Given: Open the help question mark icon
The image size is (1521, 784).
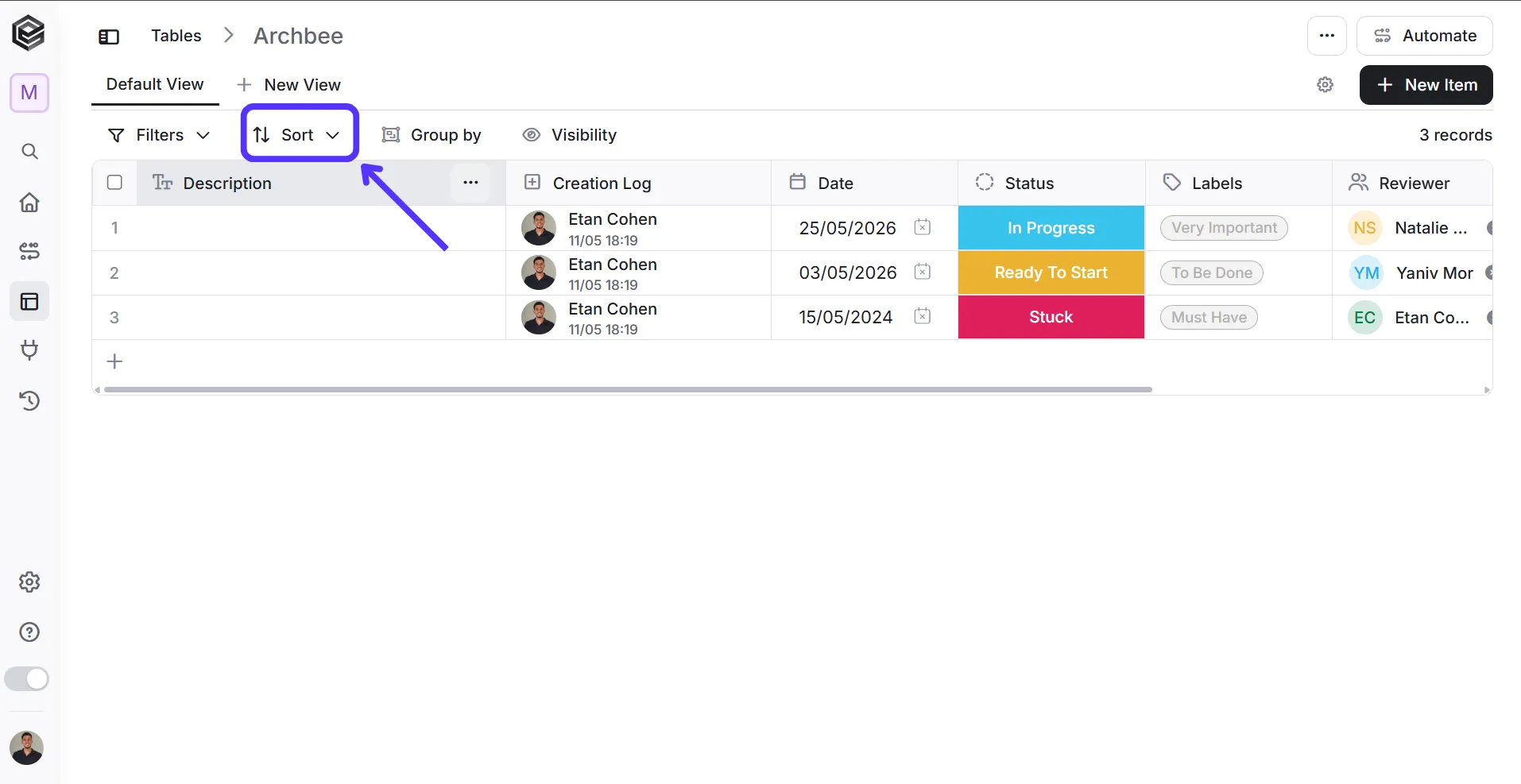Looking at the screenshot, I should 29,632.
